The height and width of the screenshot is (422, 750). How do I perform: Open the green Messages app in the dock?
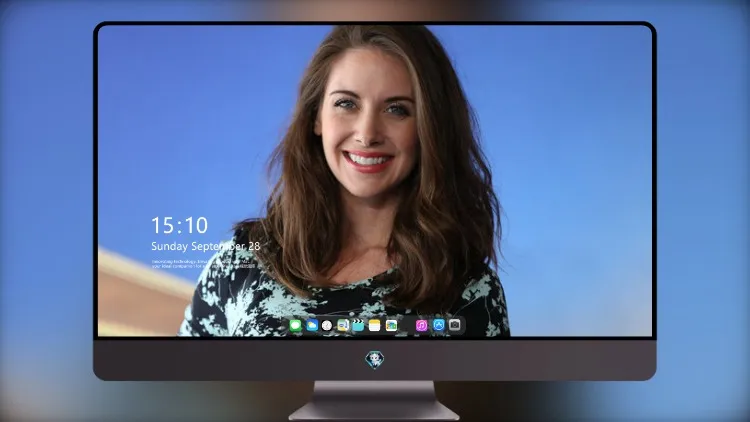coord(295,325)
